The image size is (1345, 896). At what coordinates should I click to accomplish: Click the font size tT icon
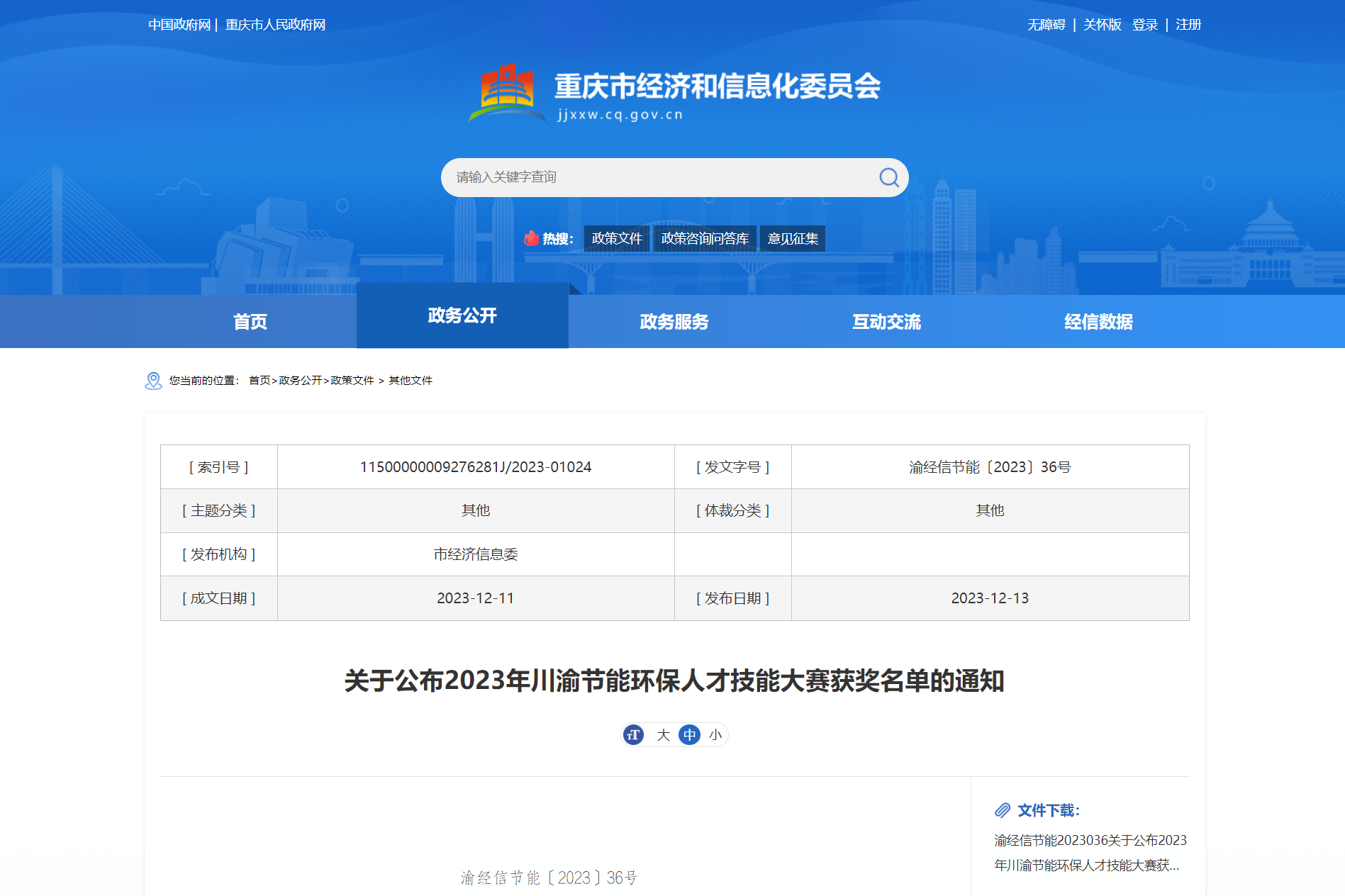(634, 735)
